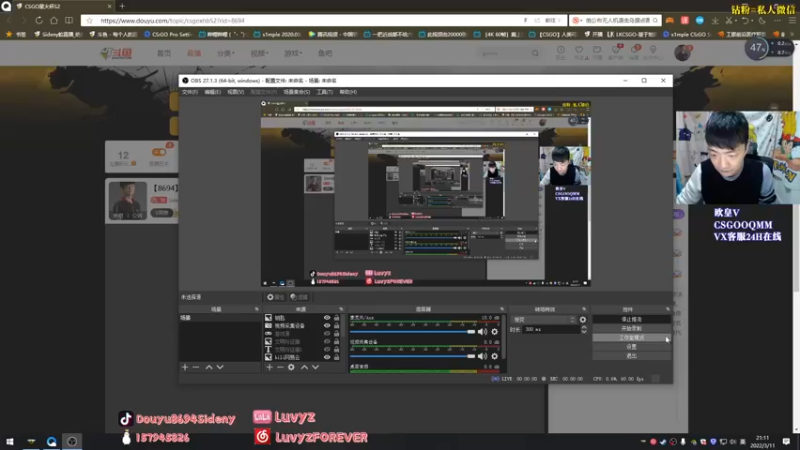
Task: Toggle visibility eye of the game capture source
Action: tap(327, 334)
